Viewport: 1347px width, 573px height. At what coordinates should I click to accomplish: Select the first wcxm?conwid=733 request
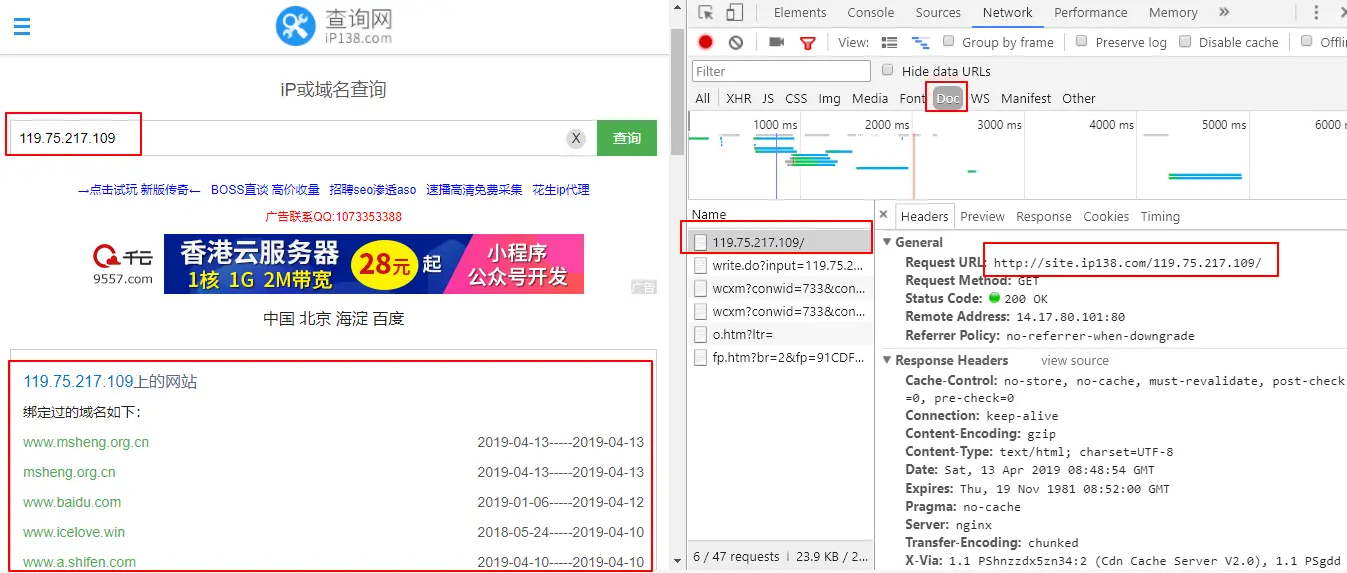click(x=780, y=288)
